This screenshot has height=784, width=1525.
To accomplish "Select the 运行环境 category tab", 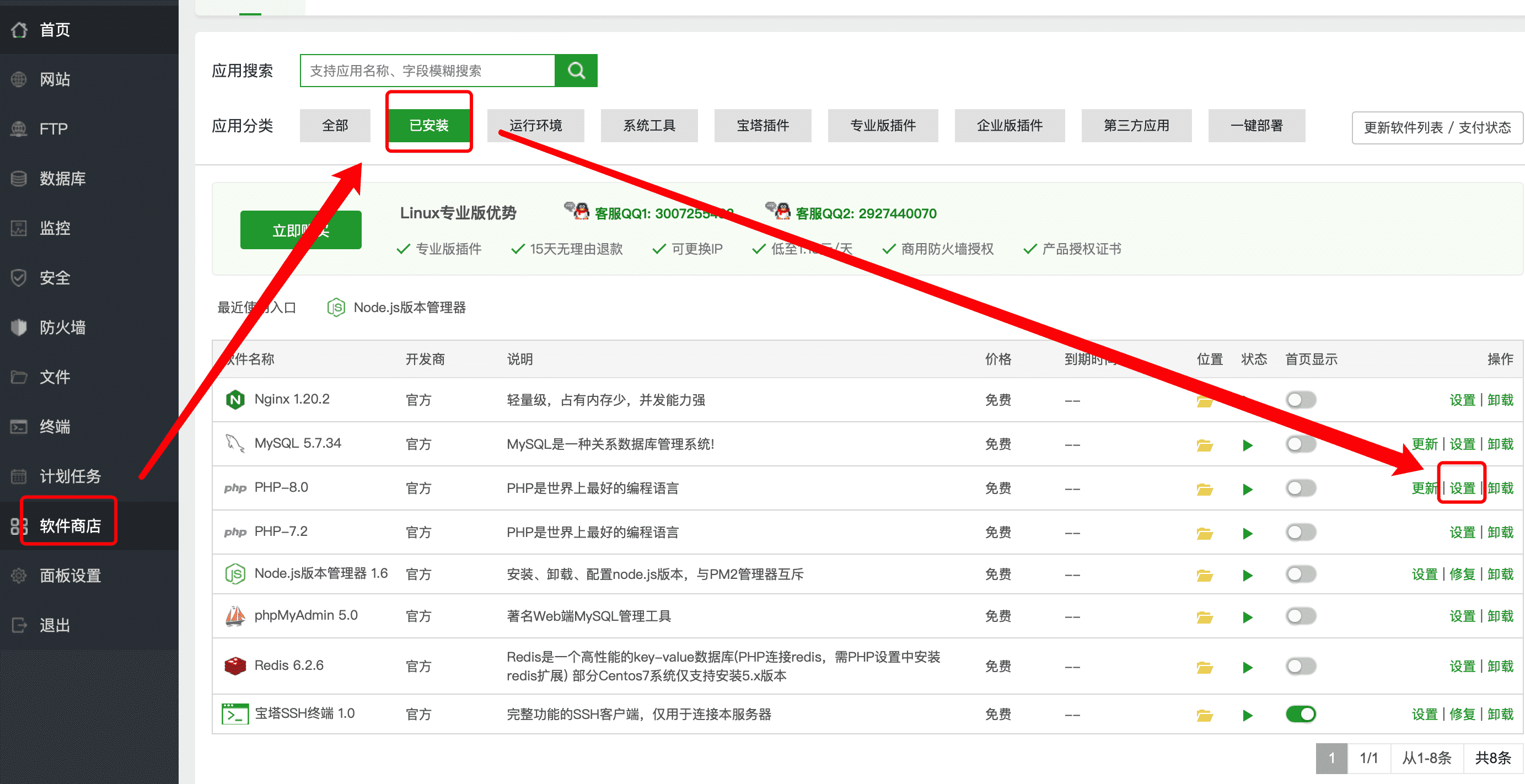I will coord(536,126).
